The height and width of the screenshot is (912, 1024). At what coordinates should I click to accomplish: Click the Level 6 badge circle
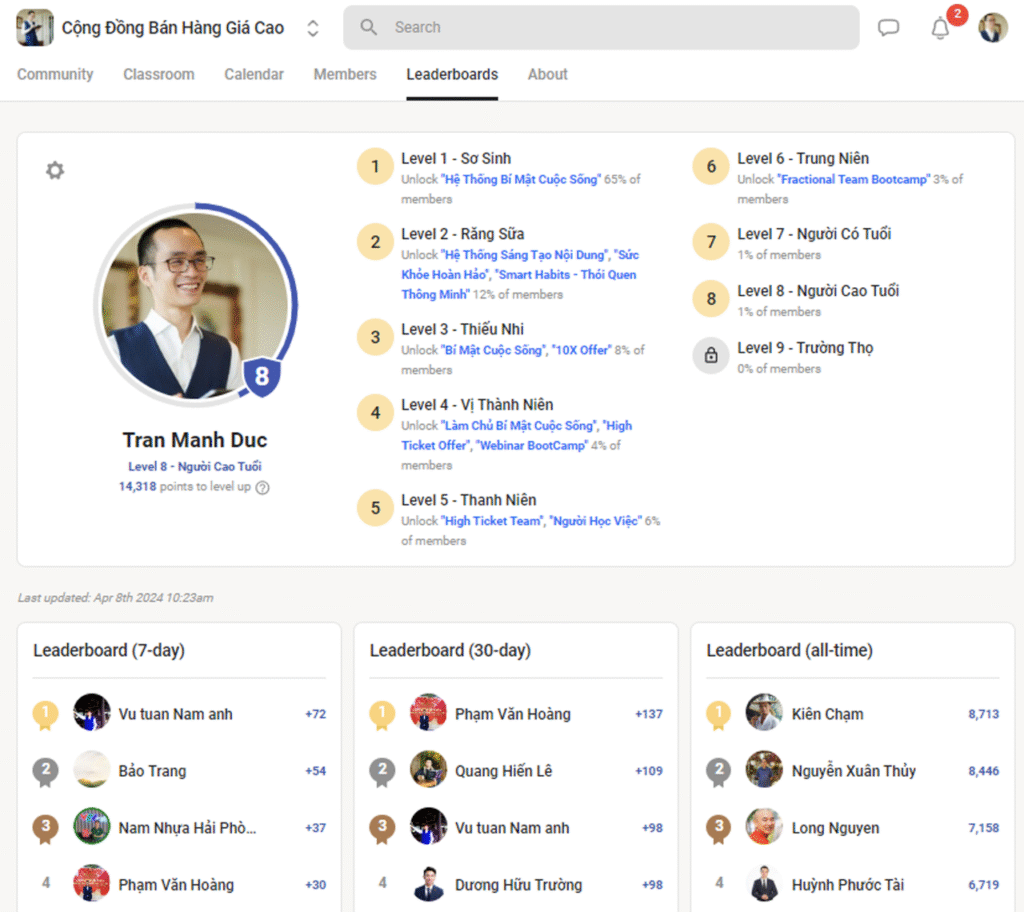coord(711,167)
